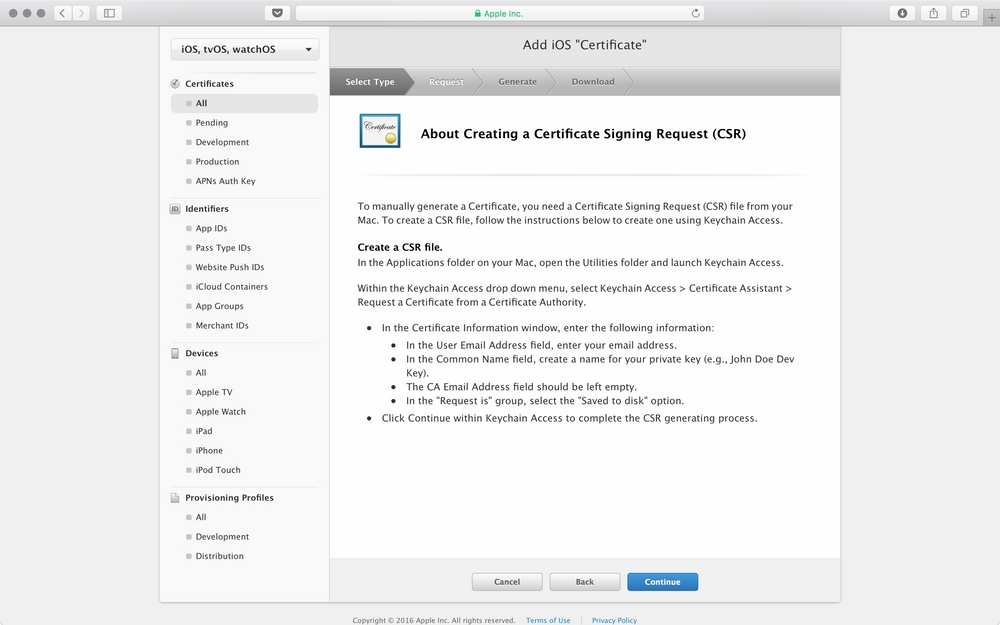Screen dimensions: 1000x625
Task: Open iPhone devices
Action: (209, 451)
